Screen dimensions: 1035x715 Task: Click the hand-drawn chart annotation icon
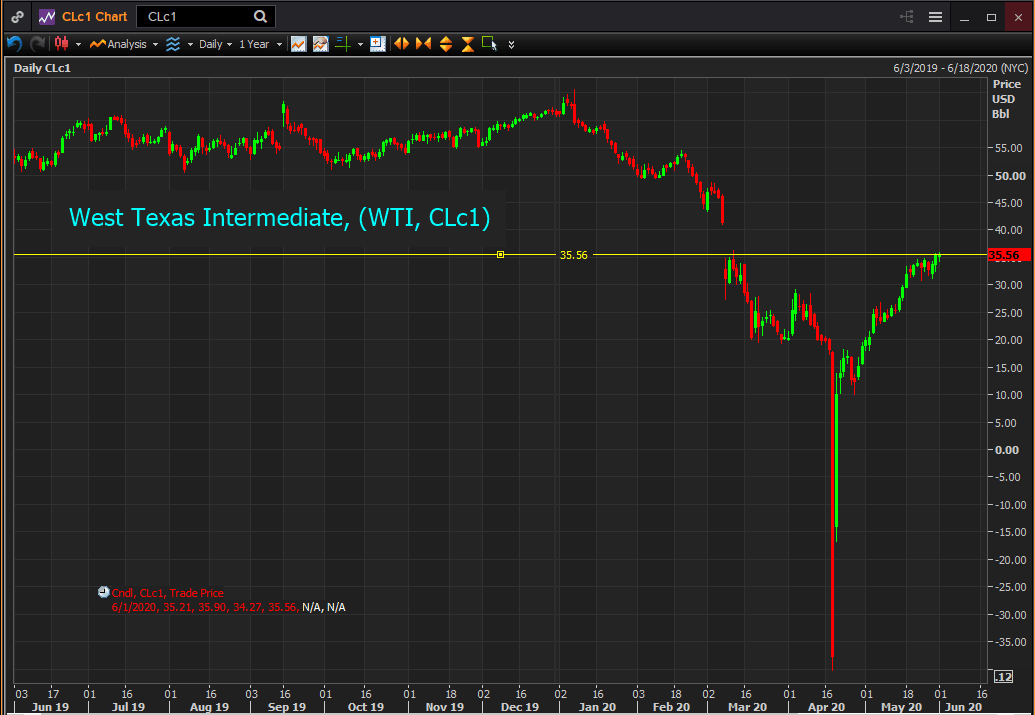tap(320, 44)
